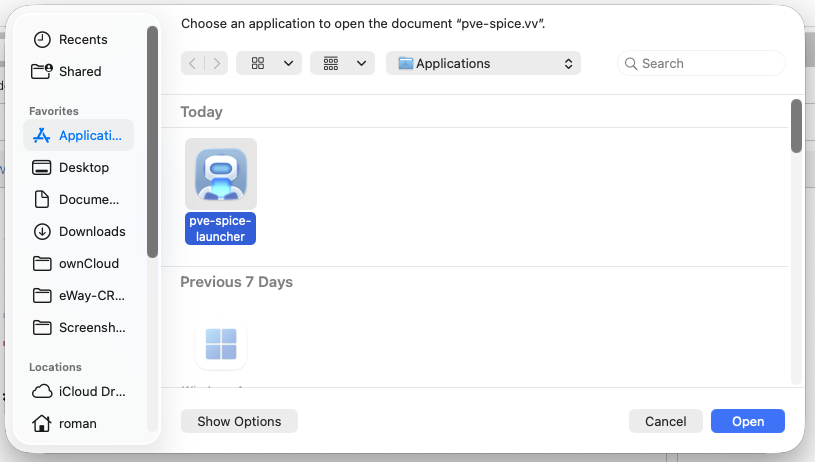Go back with the left chevron button
Viewport: 815px width, 462px height.
click(193, 63)
